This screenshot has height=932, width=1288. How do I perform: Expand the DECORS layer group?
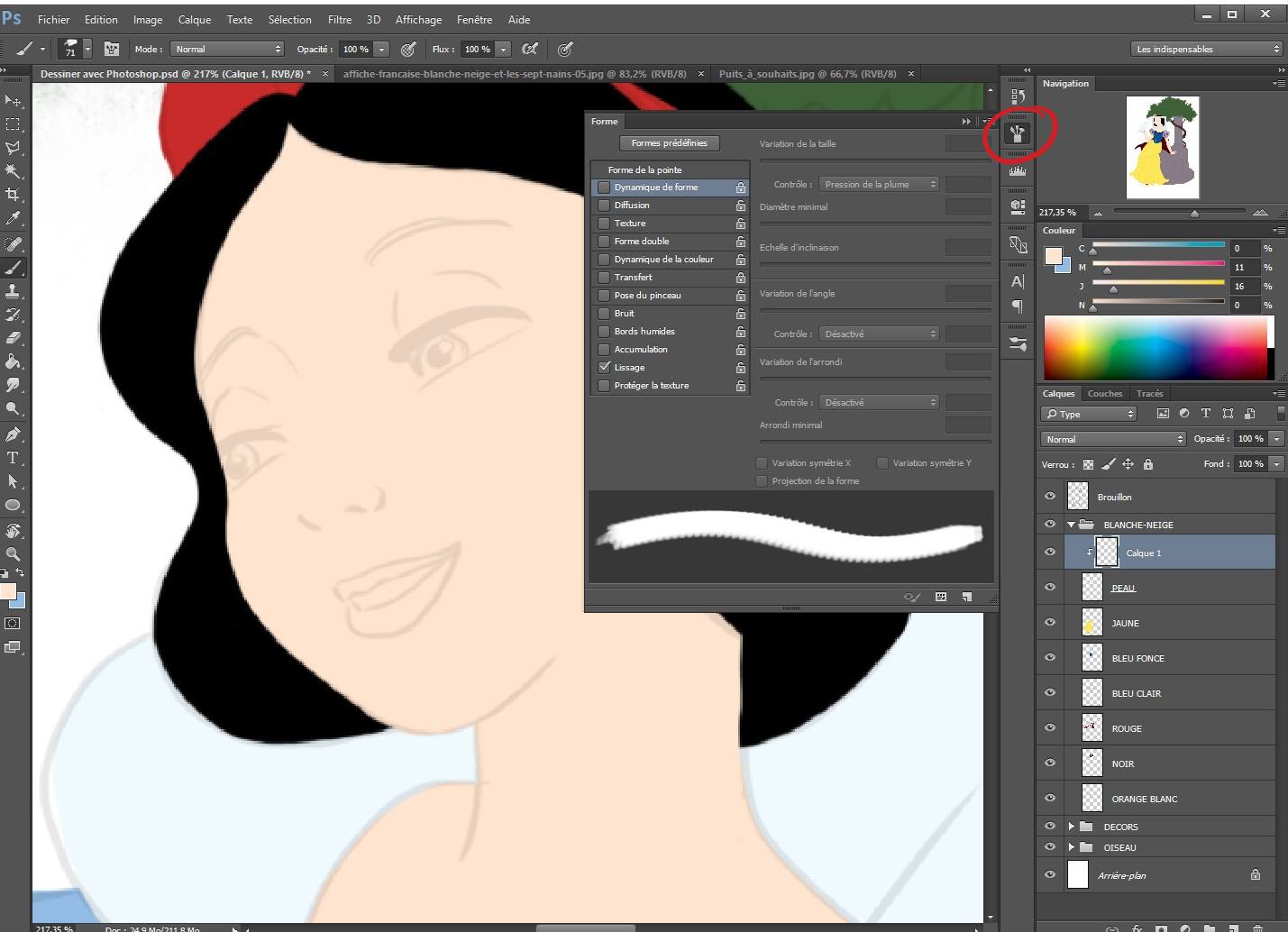coord(1072,827)
